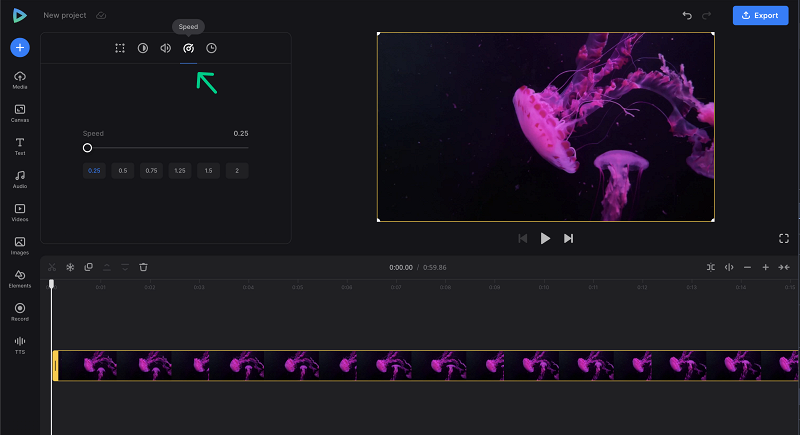Set speed preset to 2
Viewport: 800px width, 435px height.
[237, 171]
